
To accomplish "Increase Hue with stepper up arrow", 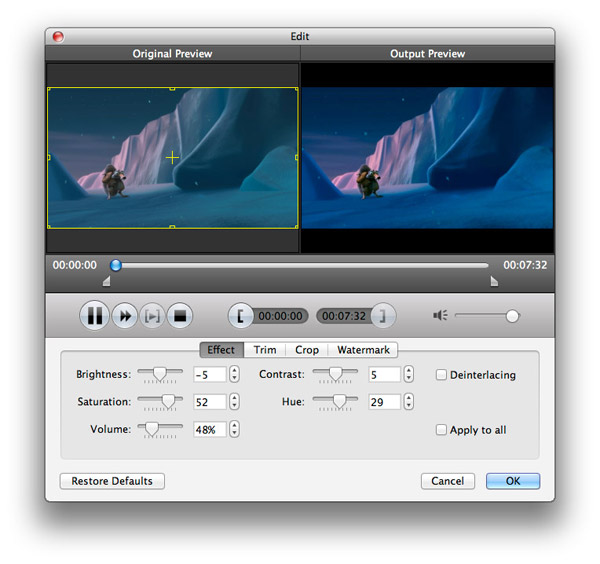I will coord(409,398).
